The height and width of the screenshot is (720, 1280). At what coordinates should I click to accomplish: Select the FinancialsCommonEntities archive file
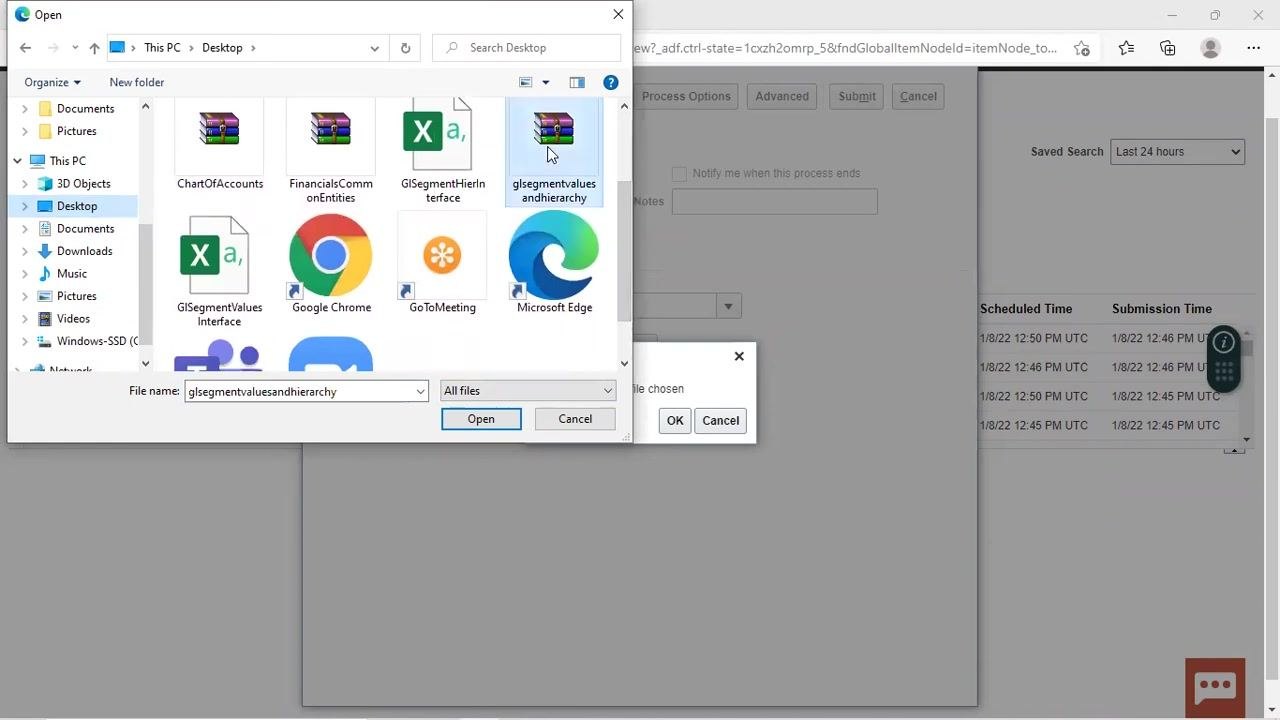[x=331, y=152]
